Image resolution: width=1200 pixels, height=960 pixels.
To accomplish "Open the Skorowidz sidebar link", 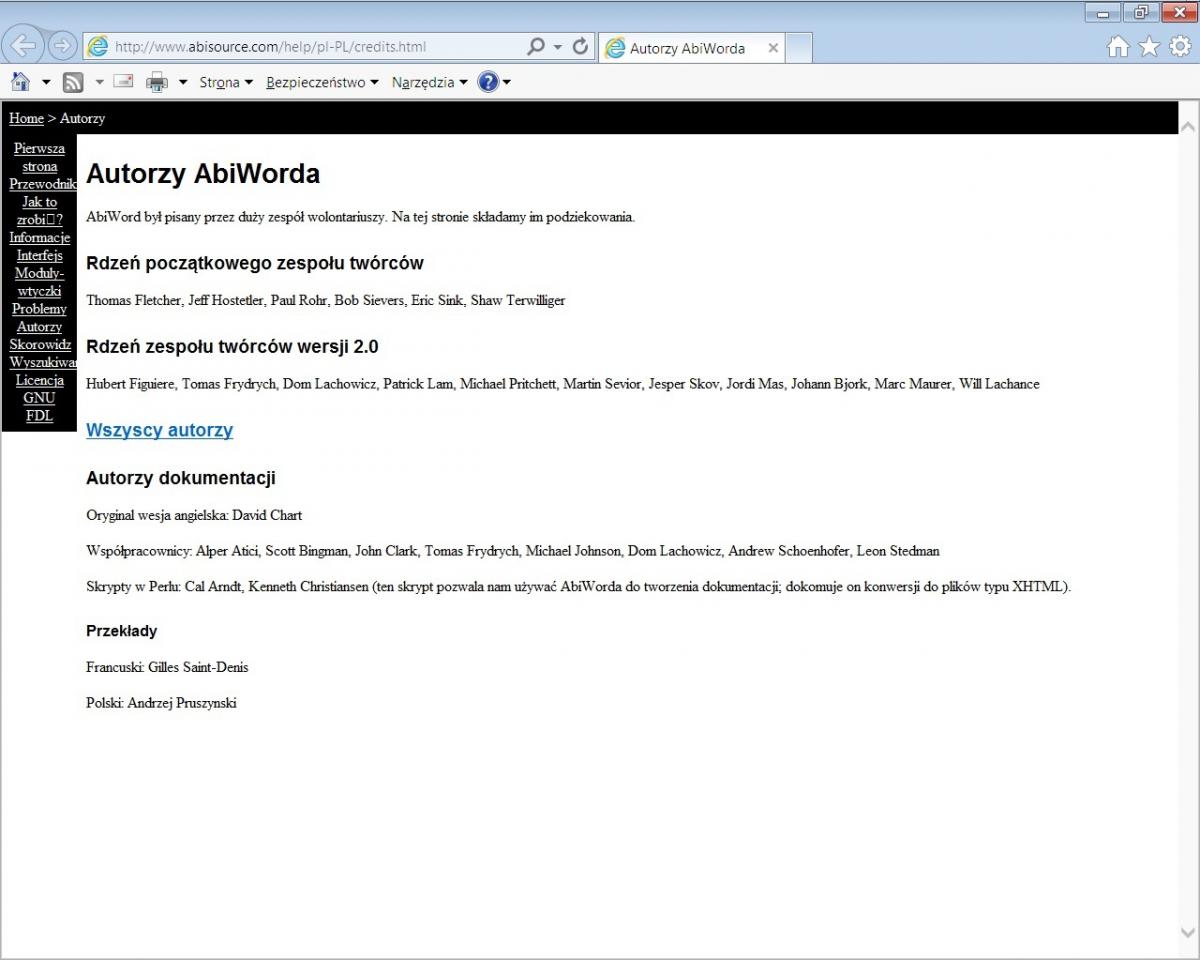I will [x=40, y=345].
